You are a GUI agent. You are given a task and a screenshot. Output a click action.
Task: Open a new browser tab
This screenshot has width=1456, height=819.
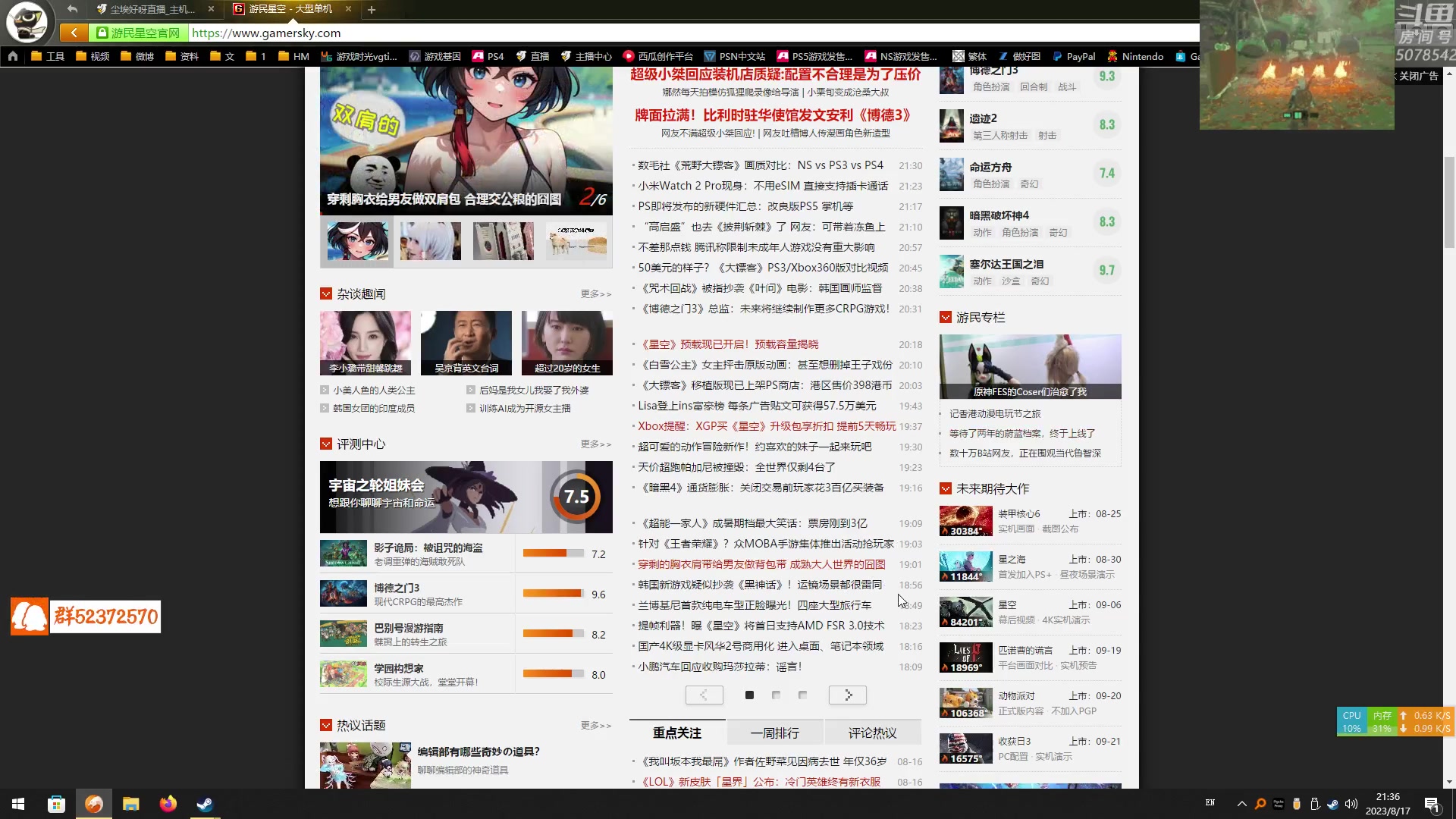coord(372,10)
